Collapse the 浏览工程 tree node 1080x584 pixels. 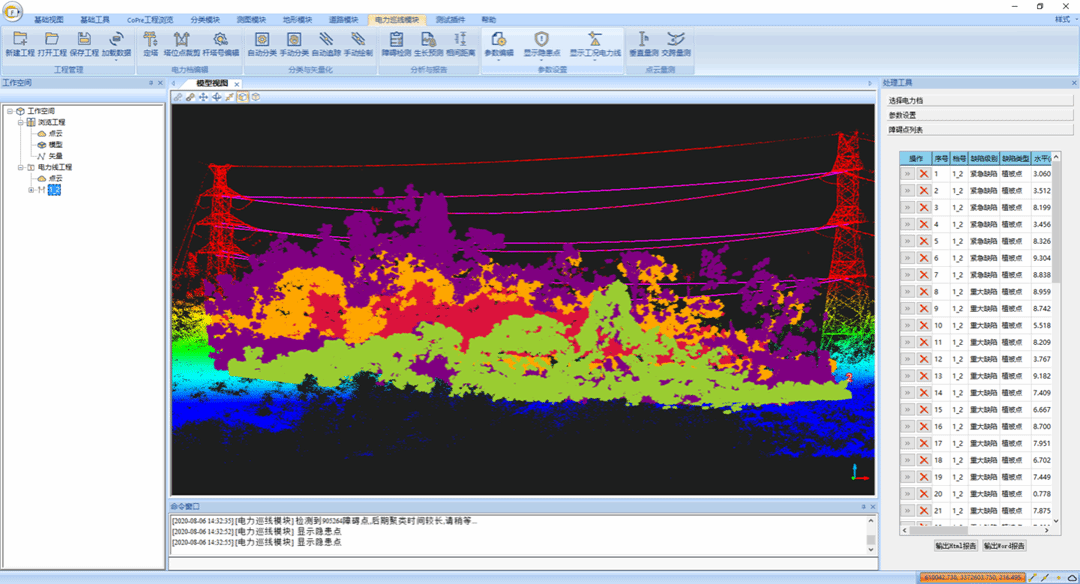(21, 122)
